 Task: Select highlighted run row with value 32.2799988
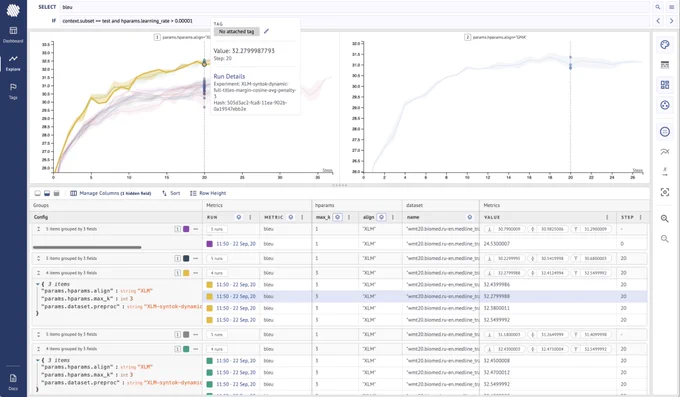click(425, 296)
